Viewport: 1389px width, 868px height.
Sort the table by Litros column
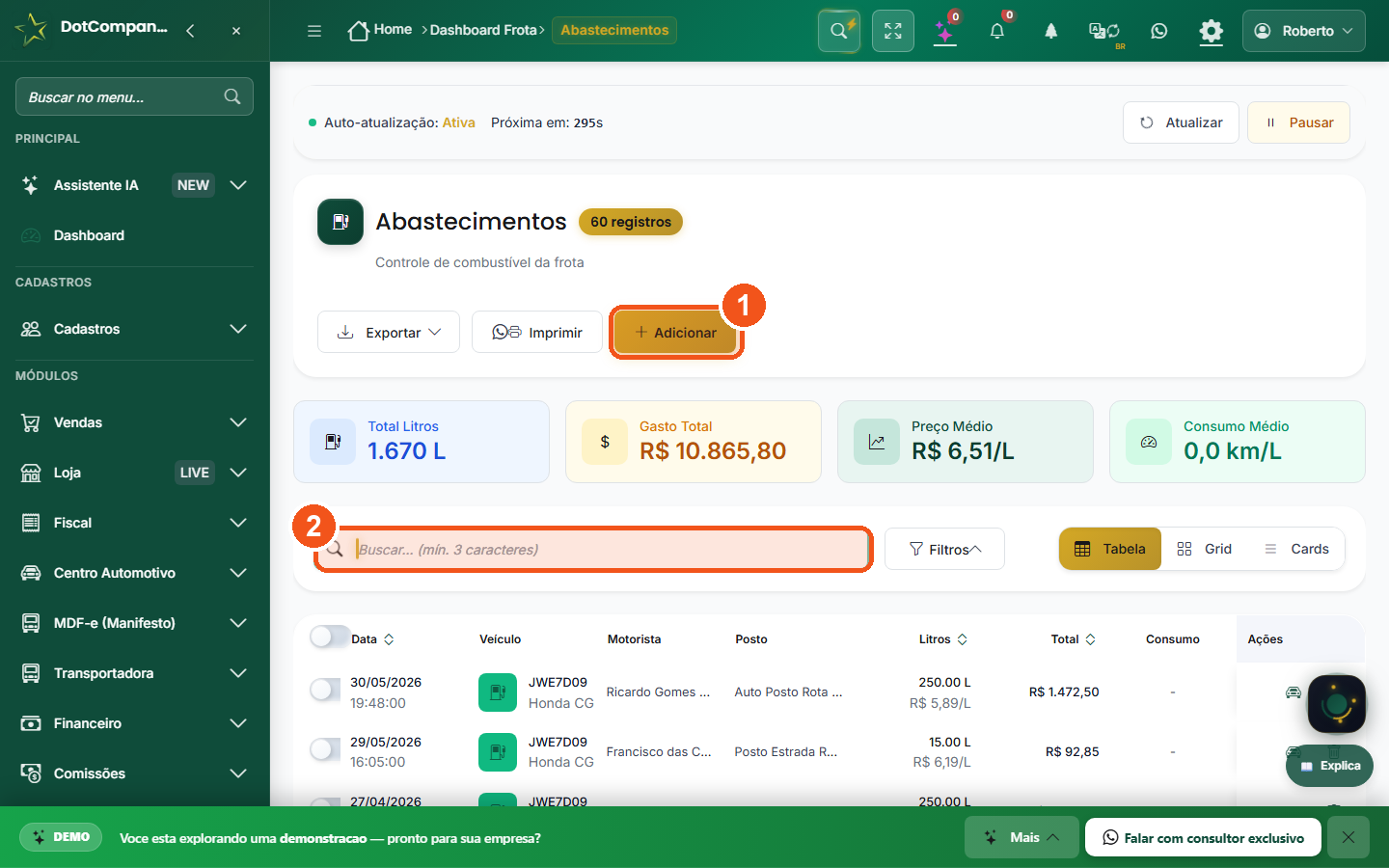(x=943, y=639)
